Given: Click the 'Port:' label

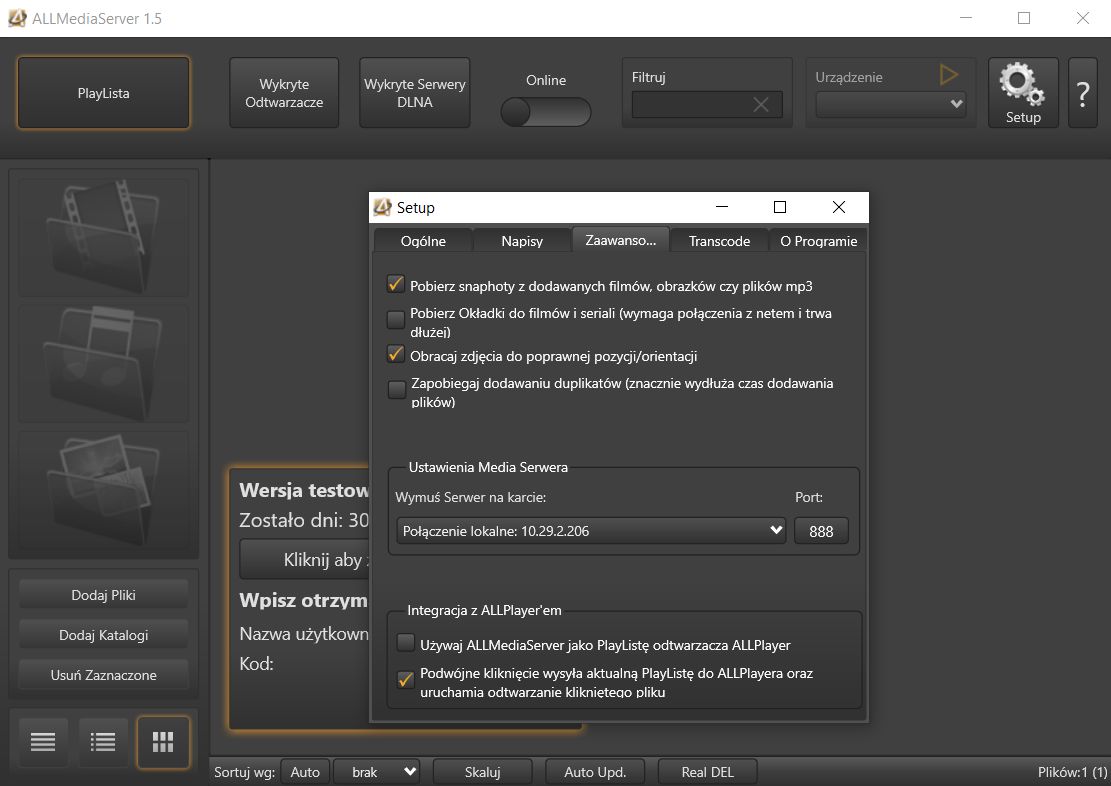Looking at the screenshot, I should [x=808, y=498].
